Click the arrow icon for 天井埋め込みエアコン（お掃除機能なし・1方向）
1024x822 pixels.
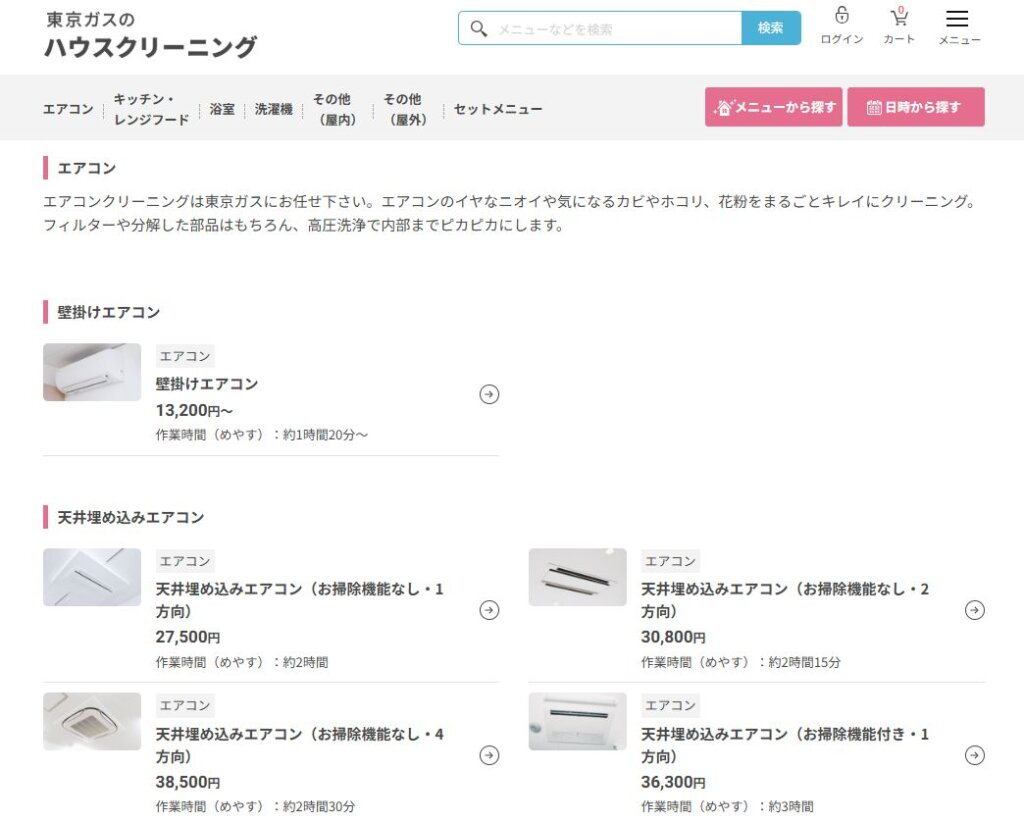489,610
